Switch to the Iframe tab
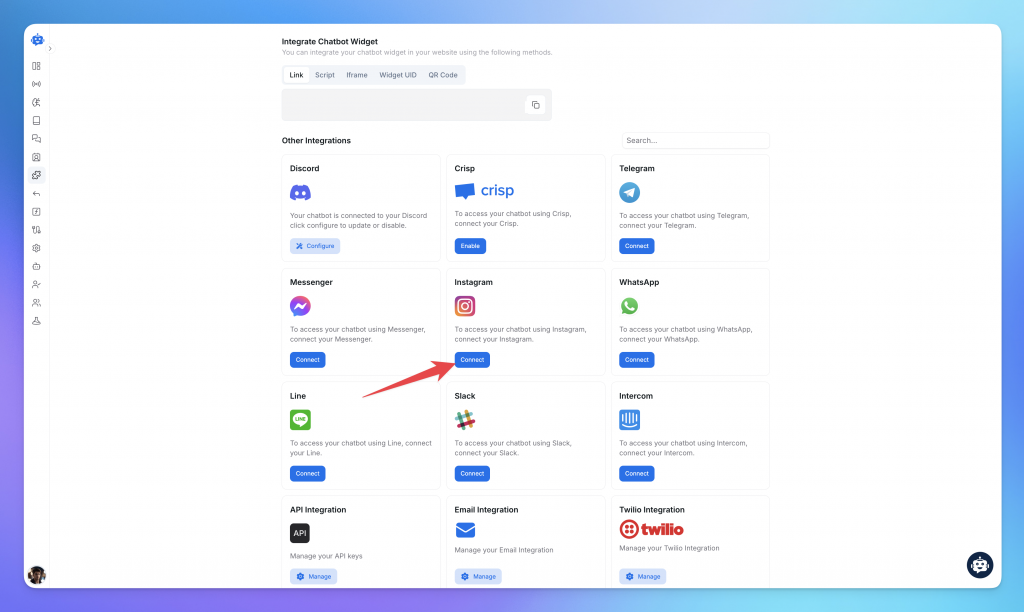This screenshot has width=1024, height=612. [x=357, y=75]
